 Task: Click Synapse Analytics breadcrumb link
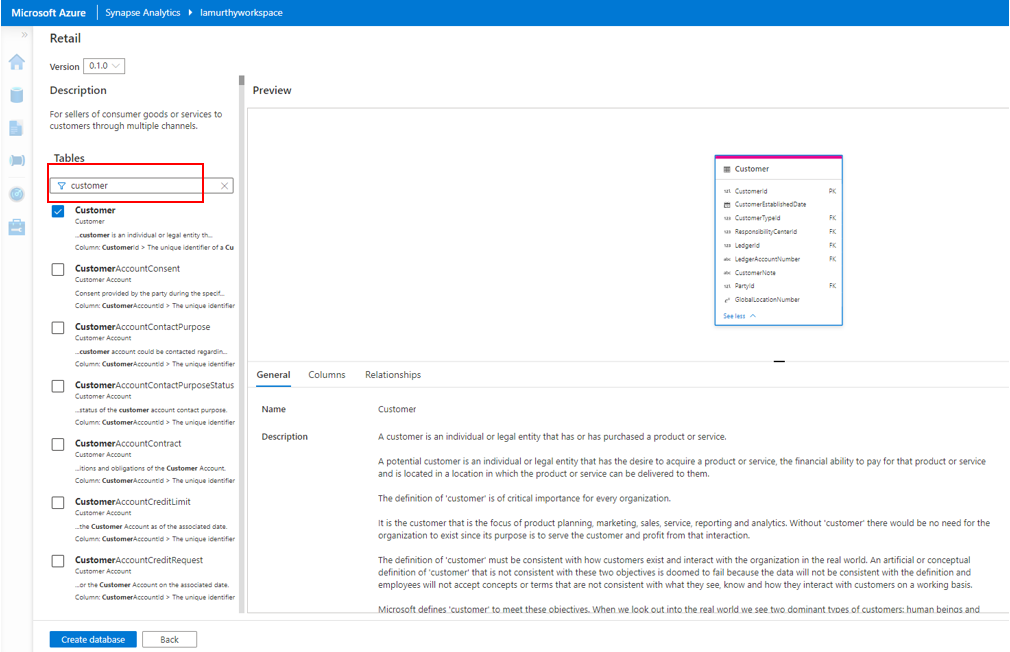point(142,12)
